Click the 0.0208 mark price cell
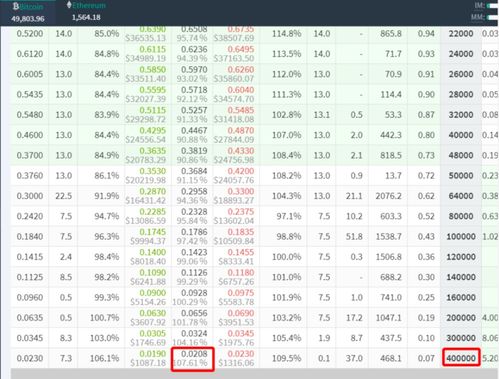The width and height of the screenshot is (499, 379). (193, 359)
